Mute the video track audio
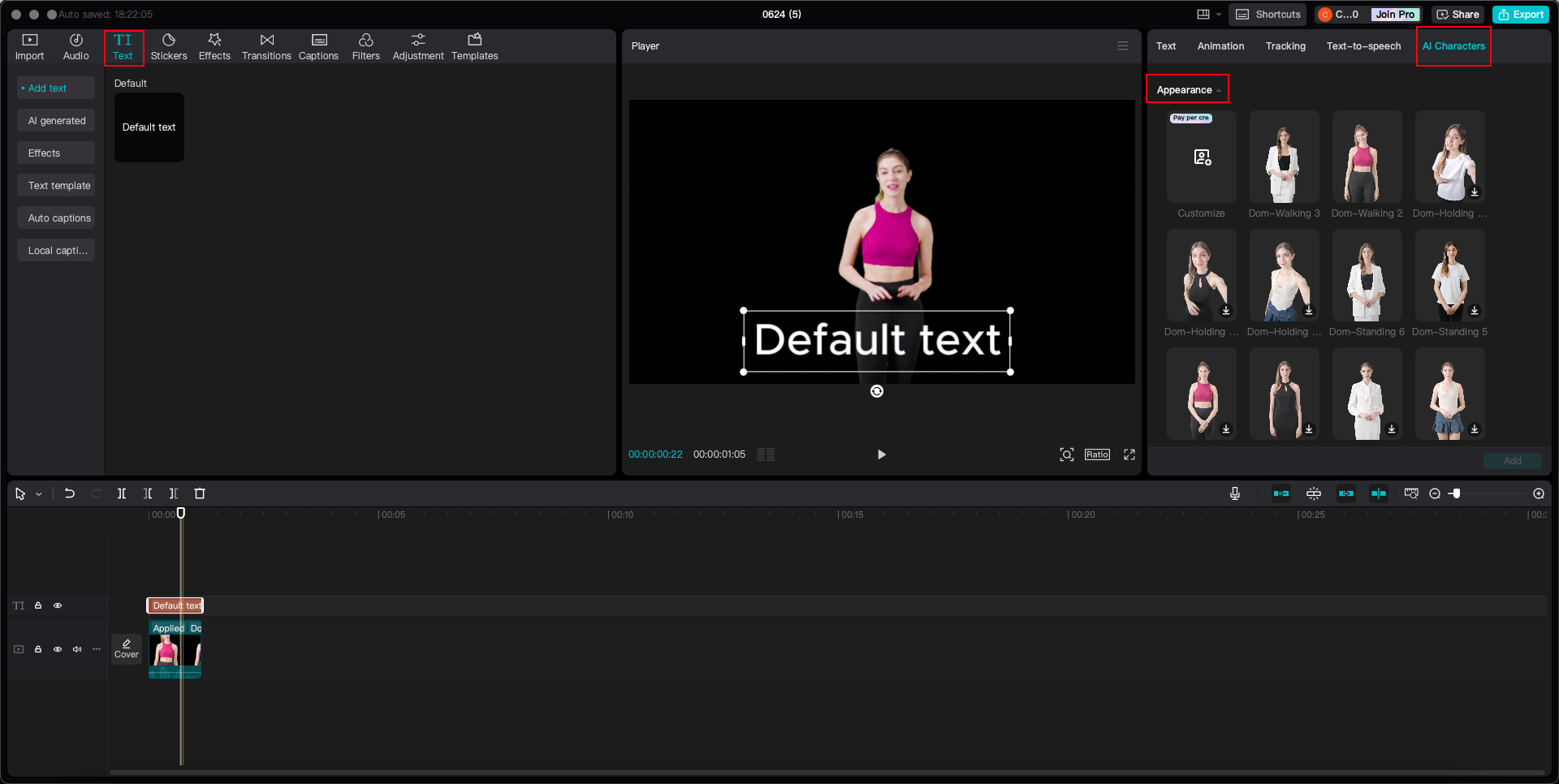1559x784 pixels. tap(77, 649)
